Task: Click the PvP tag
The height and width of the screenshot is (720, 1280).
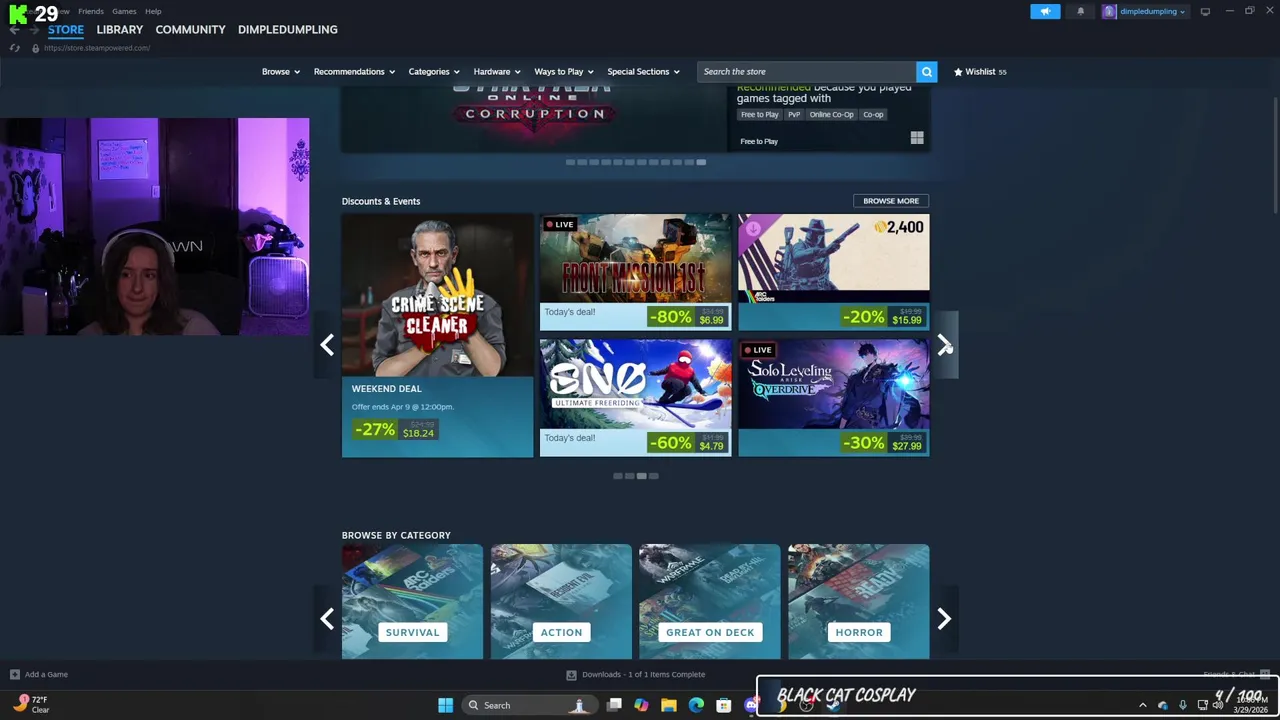Action: click(x=794, y=114)
